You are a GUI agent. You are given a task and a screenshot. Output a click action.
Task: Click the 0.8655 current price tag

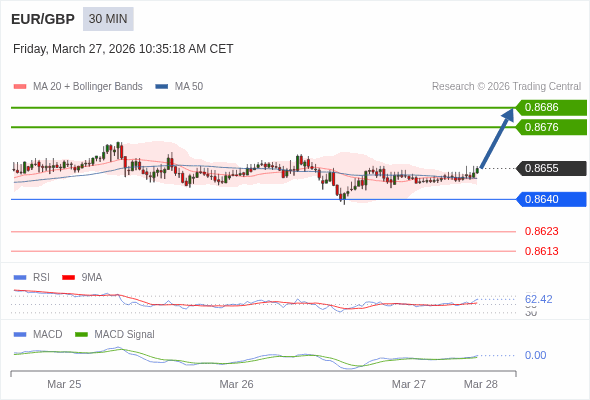click(x=551, y=168)
